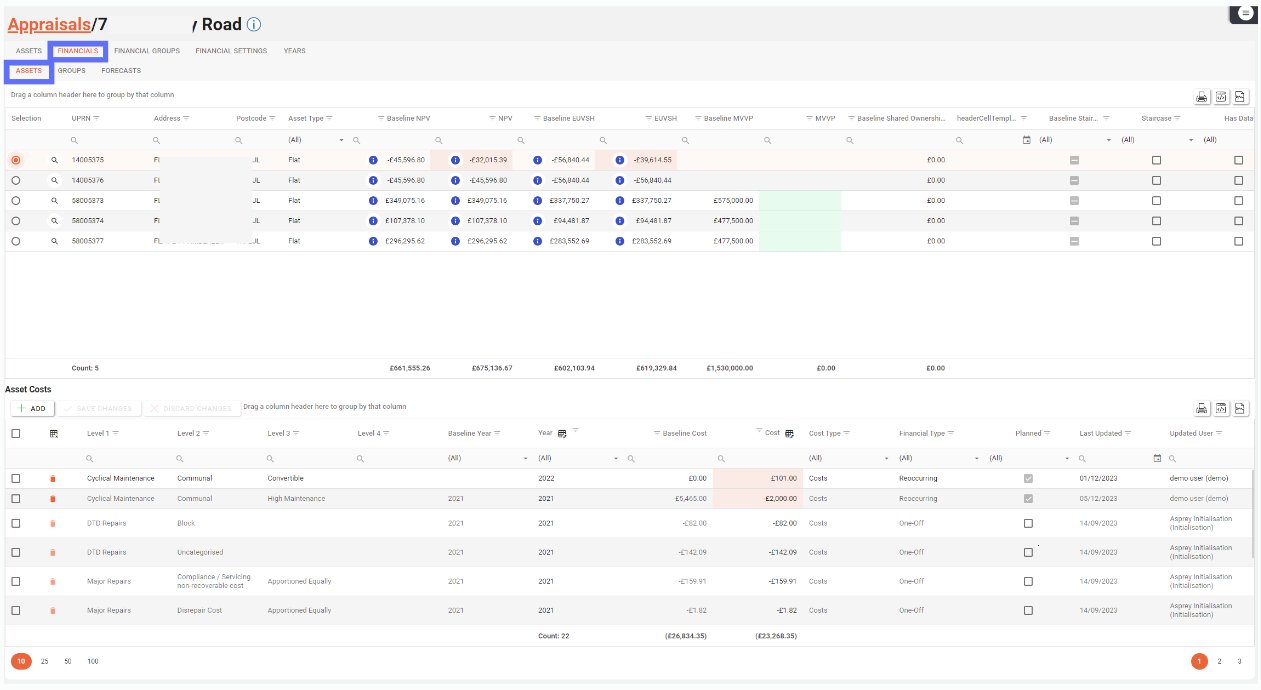The height and width of the screenshot is (690, 1261).
Task: Print the assets grid using its printer icon
Action: click(1201, 97)
